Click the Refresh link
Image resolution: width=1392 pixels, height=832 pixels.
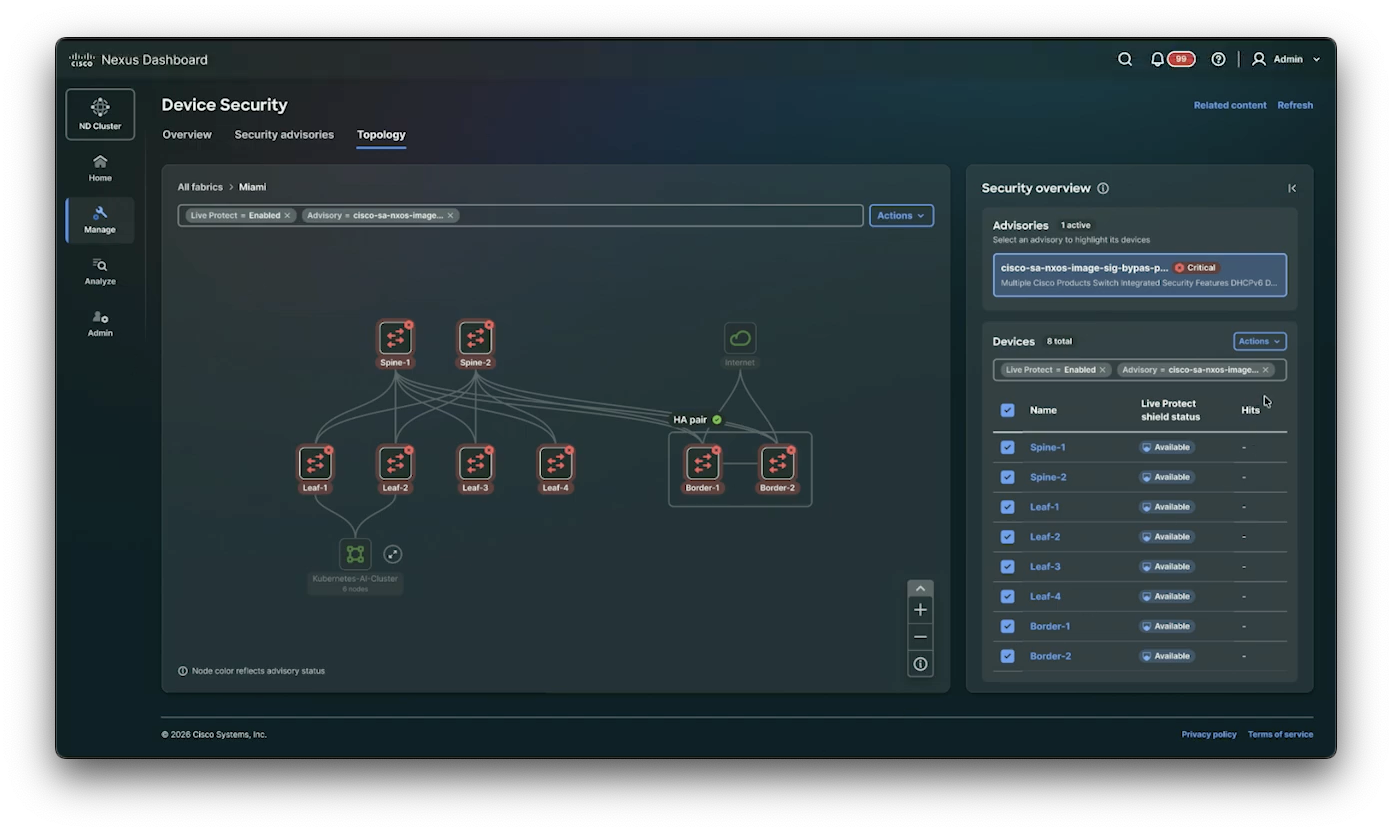pyautogui.click(x=1295, y=105)
